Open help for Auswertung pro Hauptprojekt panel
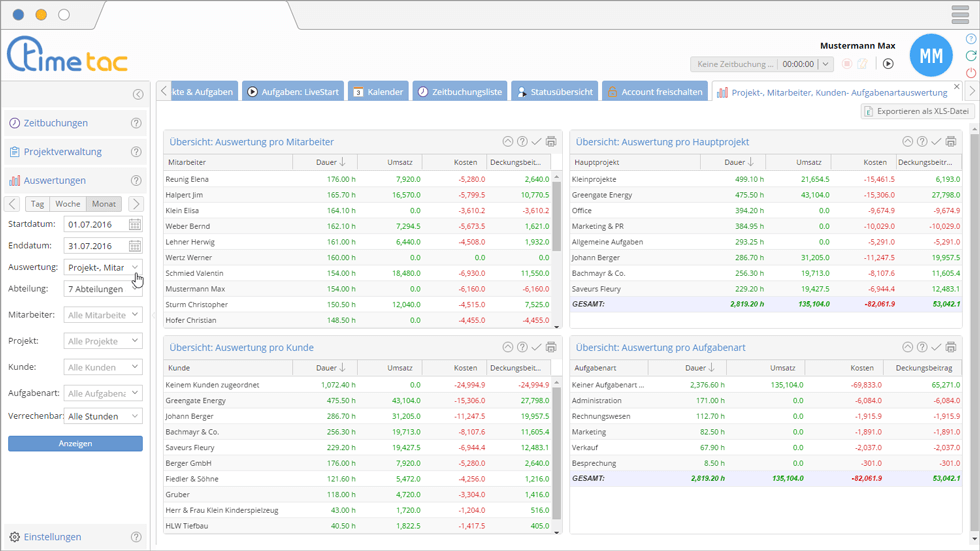Viewport: 980px width, 551px height. coord(922,142)
